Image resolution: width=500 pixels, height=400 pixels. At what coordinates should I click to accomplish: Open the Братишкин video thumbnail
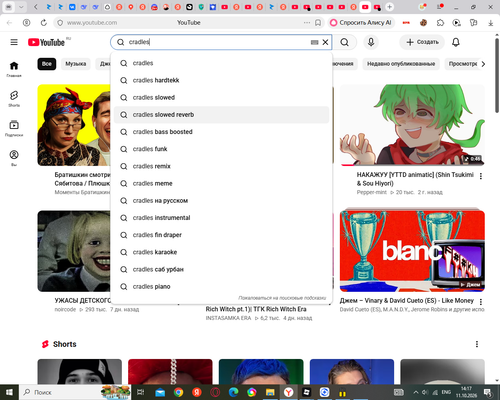pos(74,125)
